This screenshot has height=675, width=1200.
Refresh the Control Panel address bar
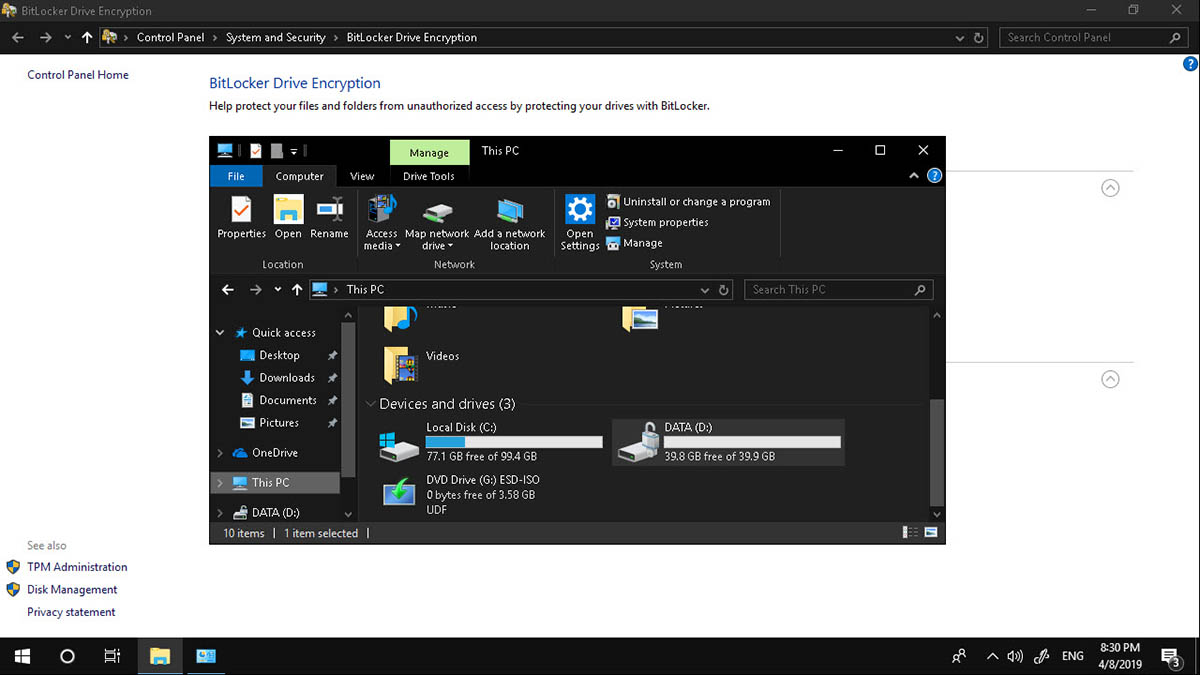pos(980,38)
